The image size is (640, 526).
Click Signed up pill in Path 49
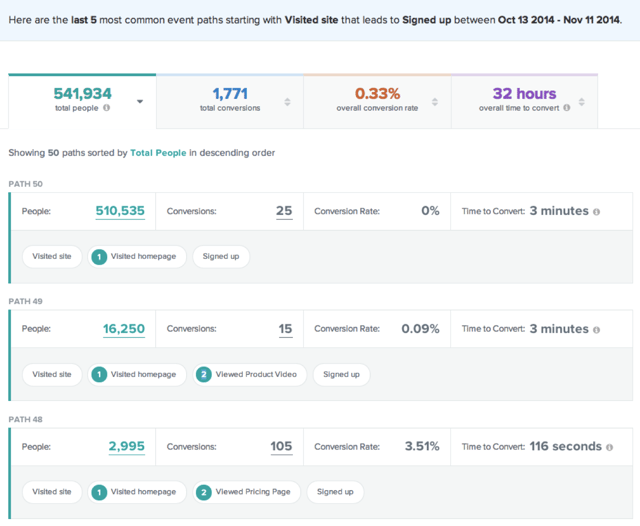(x=341, y=375)
